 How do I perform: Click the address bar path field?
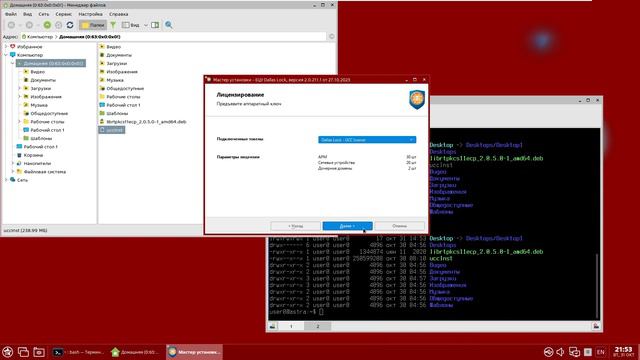173,37
